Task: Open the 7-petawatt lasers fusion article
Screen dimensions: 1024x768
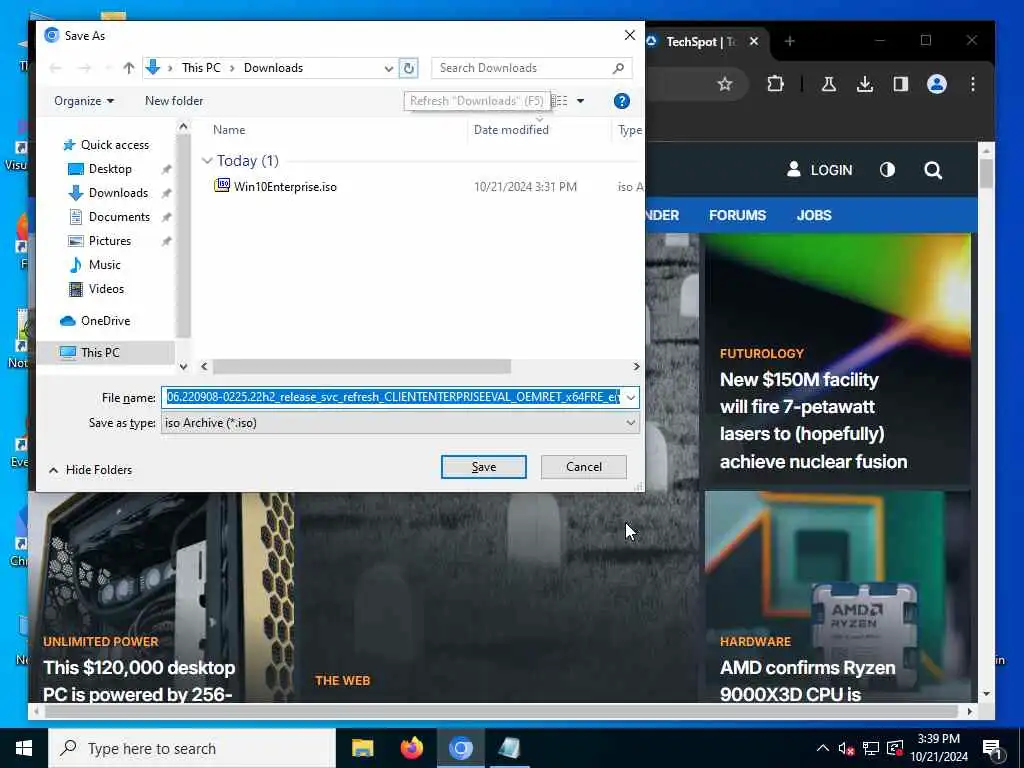Action: pyautogui.click(x=813, y=421)
